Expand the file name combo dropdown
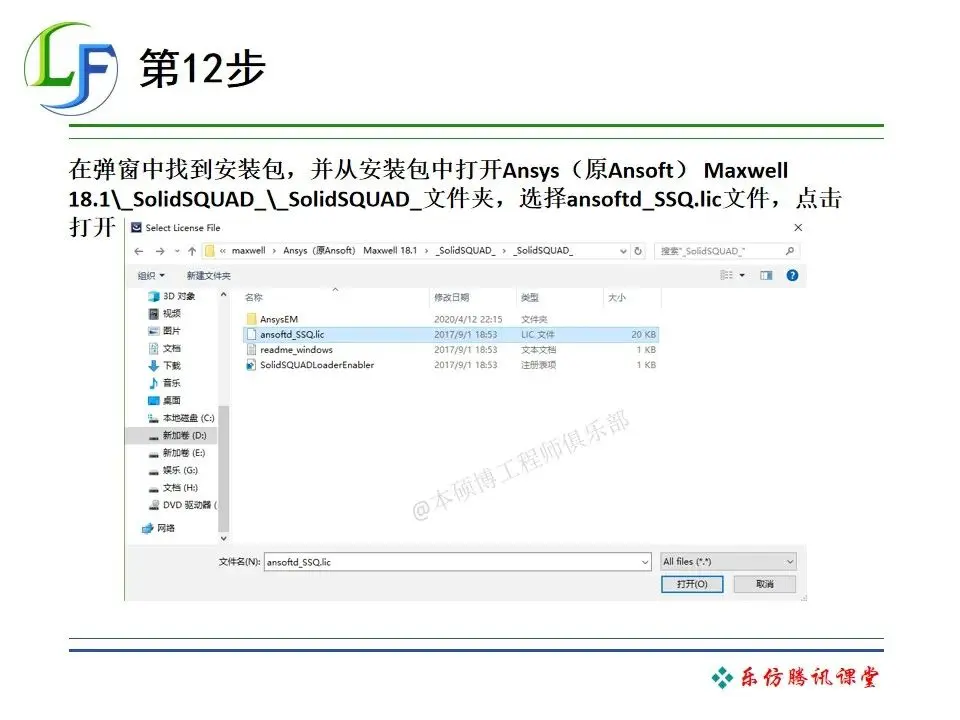 tap(645, 562)
